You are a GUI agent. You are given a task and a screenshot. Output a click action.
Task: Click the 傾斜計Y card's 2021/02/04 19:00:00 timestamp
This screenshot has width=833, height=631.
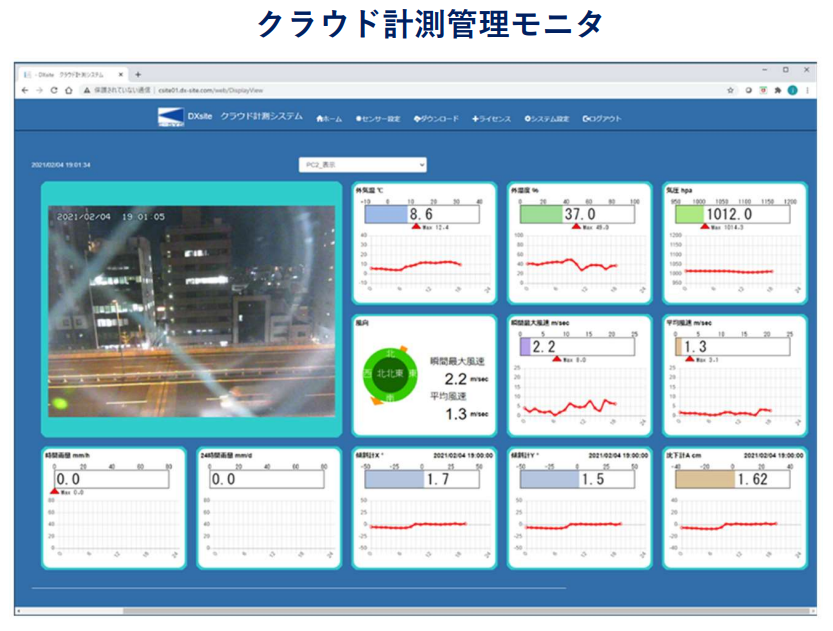click(x=618, y=455)
